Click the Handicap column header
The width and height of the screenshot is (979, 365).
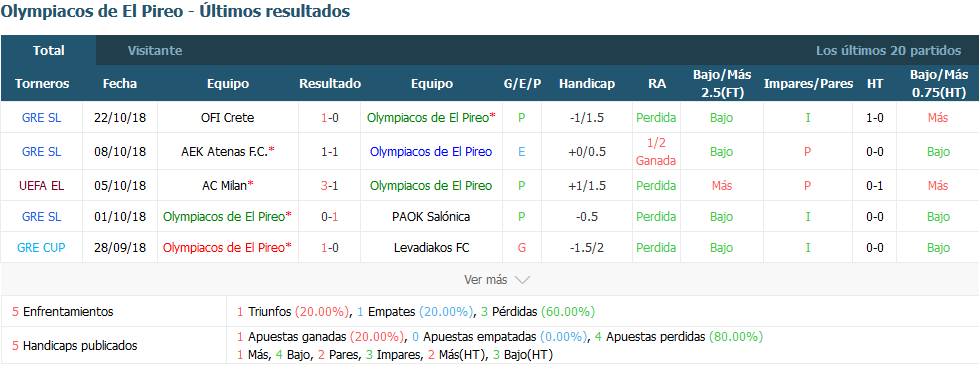tap(587, 84)
